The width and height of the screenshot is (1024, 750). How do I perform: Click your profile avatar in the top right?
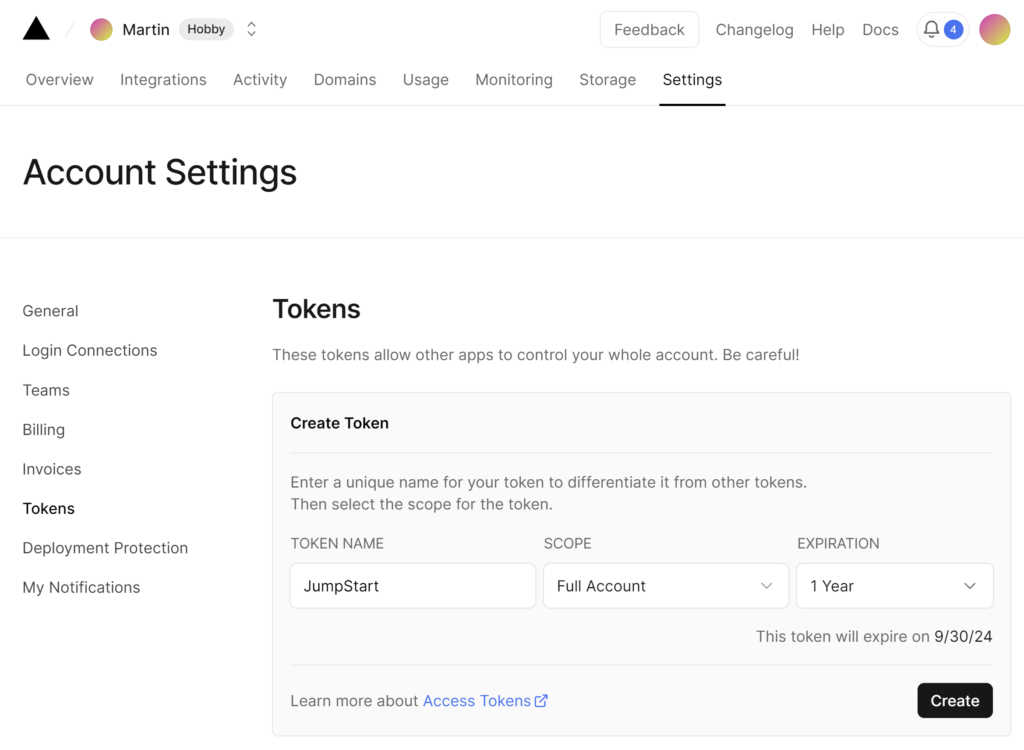click(995, 29)
